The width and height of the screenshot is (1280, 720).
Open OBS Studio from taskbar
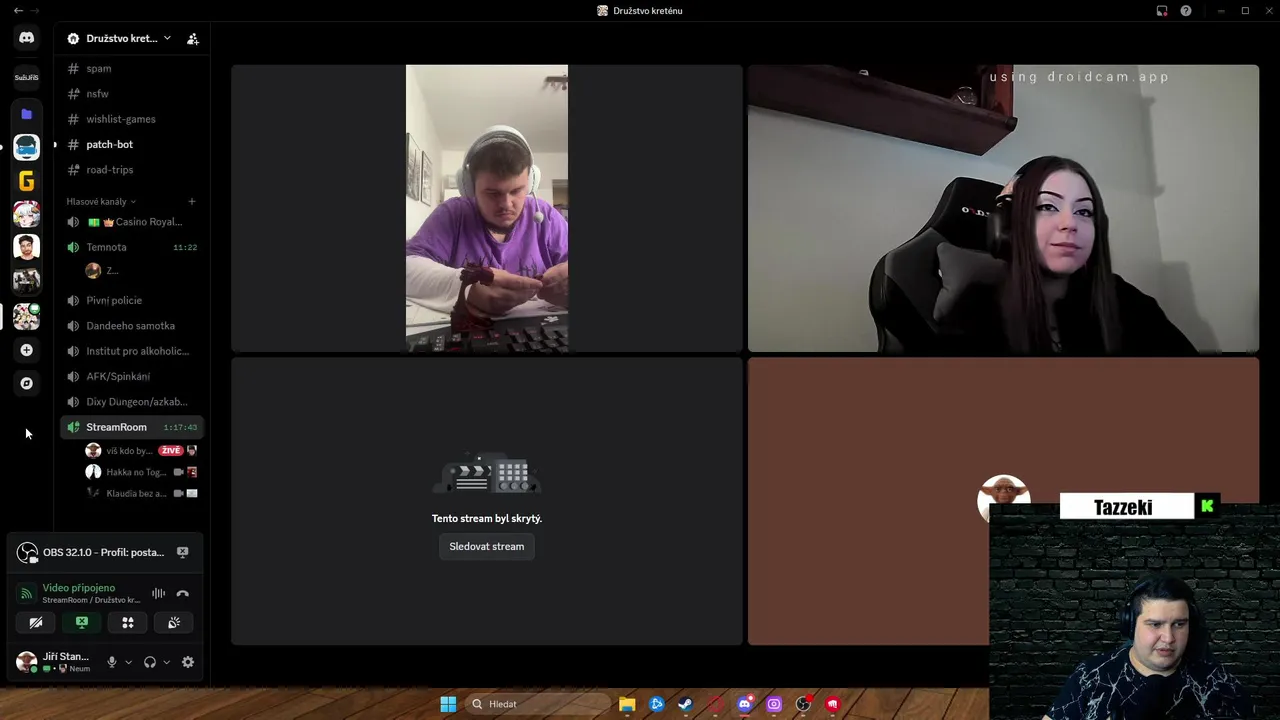pos(803,704)
